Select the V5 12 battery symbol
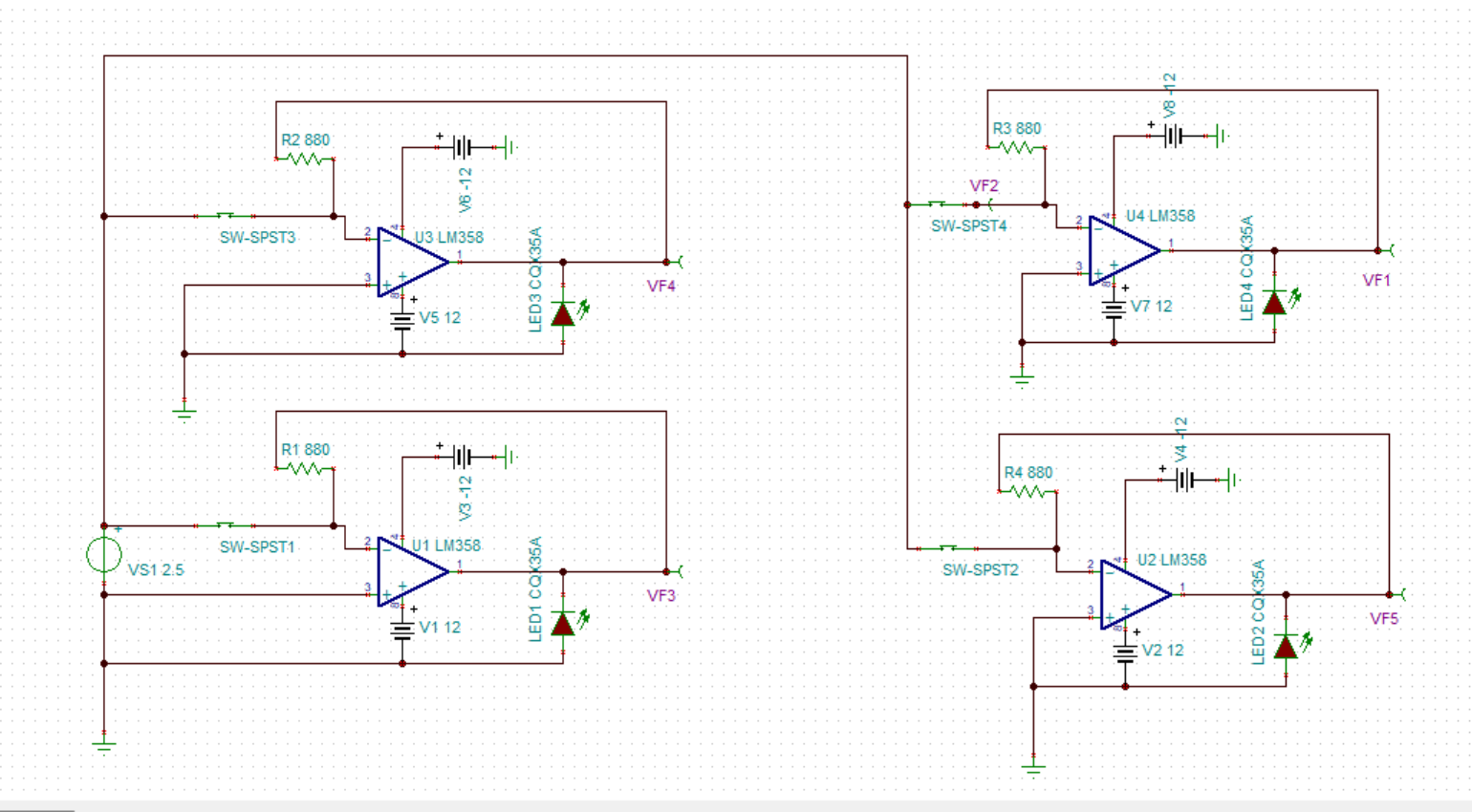 point(402,319)
